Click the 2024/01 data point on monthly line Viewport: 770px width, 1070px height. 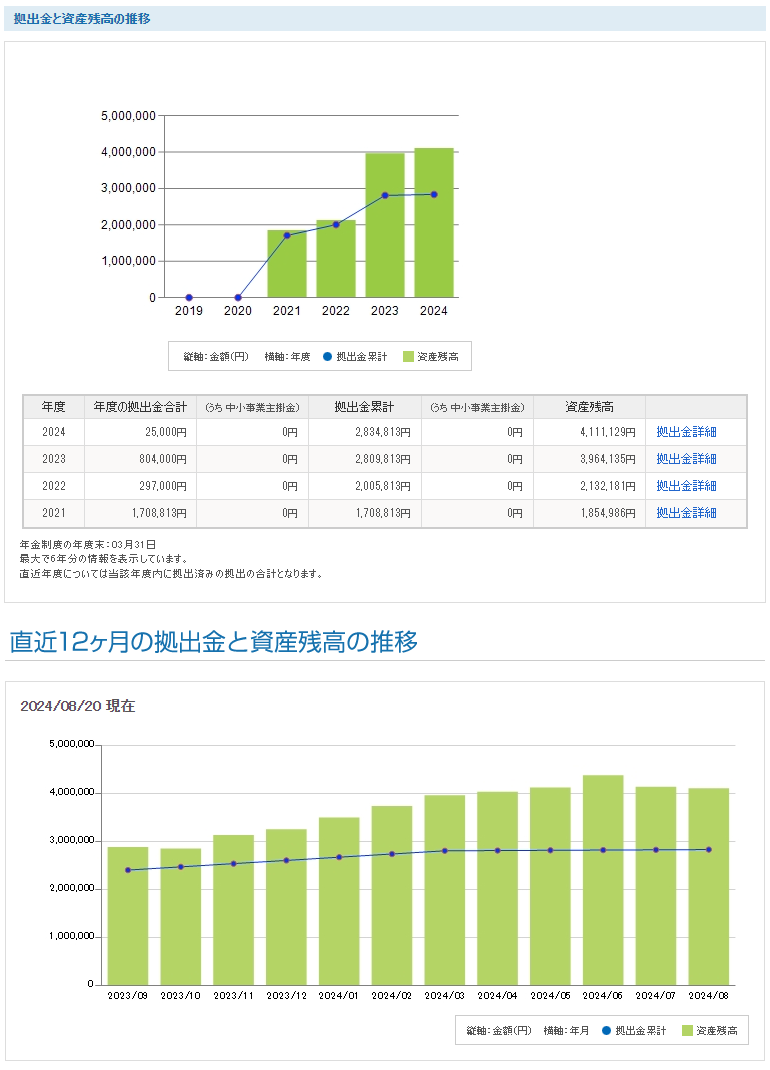coord(339,857)
